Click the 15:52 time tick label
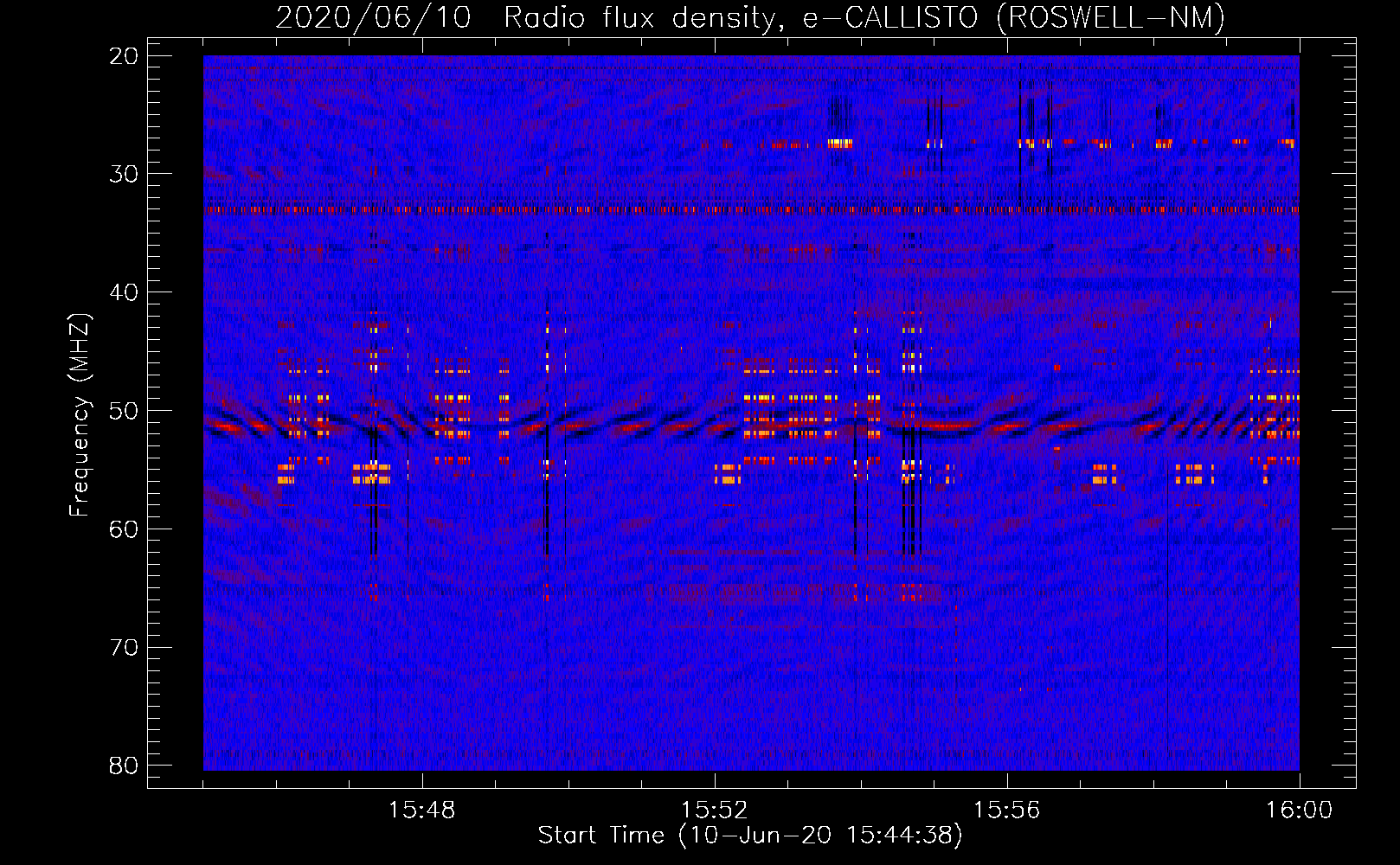 (714, 811)
